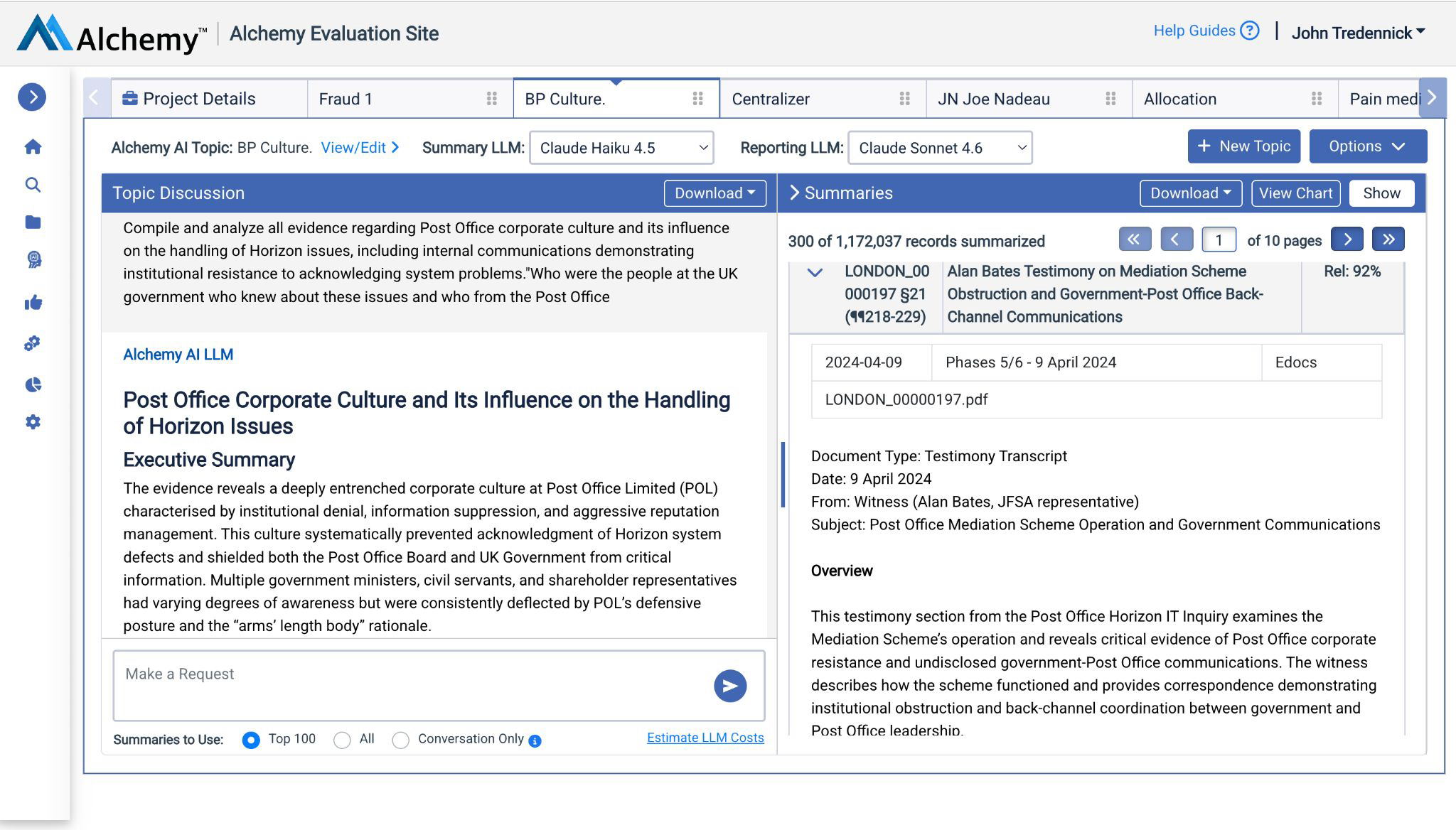Switch to the Centralizer tab
Screen dimensions: 1456x830
[x=771, y=99]
